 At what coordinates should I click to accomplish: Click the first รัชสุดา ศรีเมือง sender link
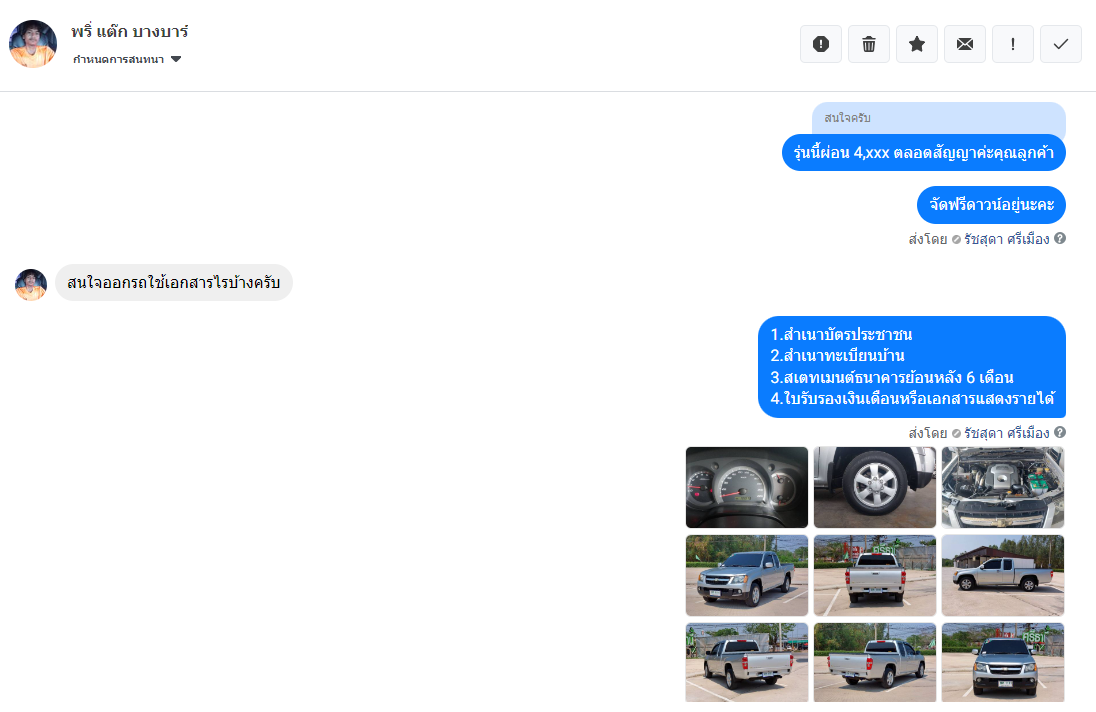[1007, 239]
